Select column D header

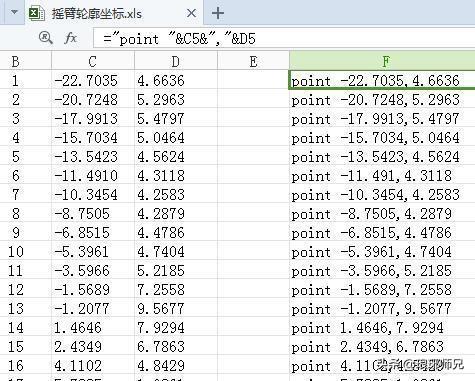176,61
